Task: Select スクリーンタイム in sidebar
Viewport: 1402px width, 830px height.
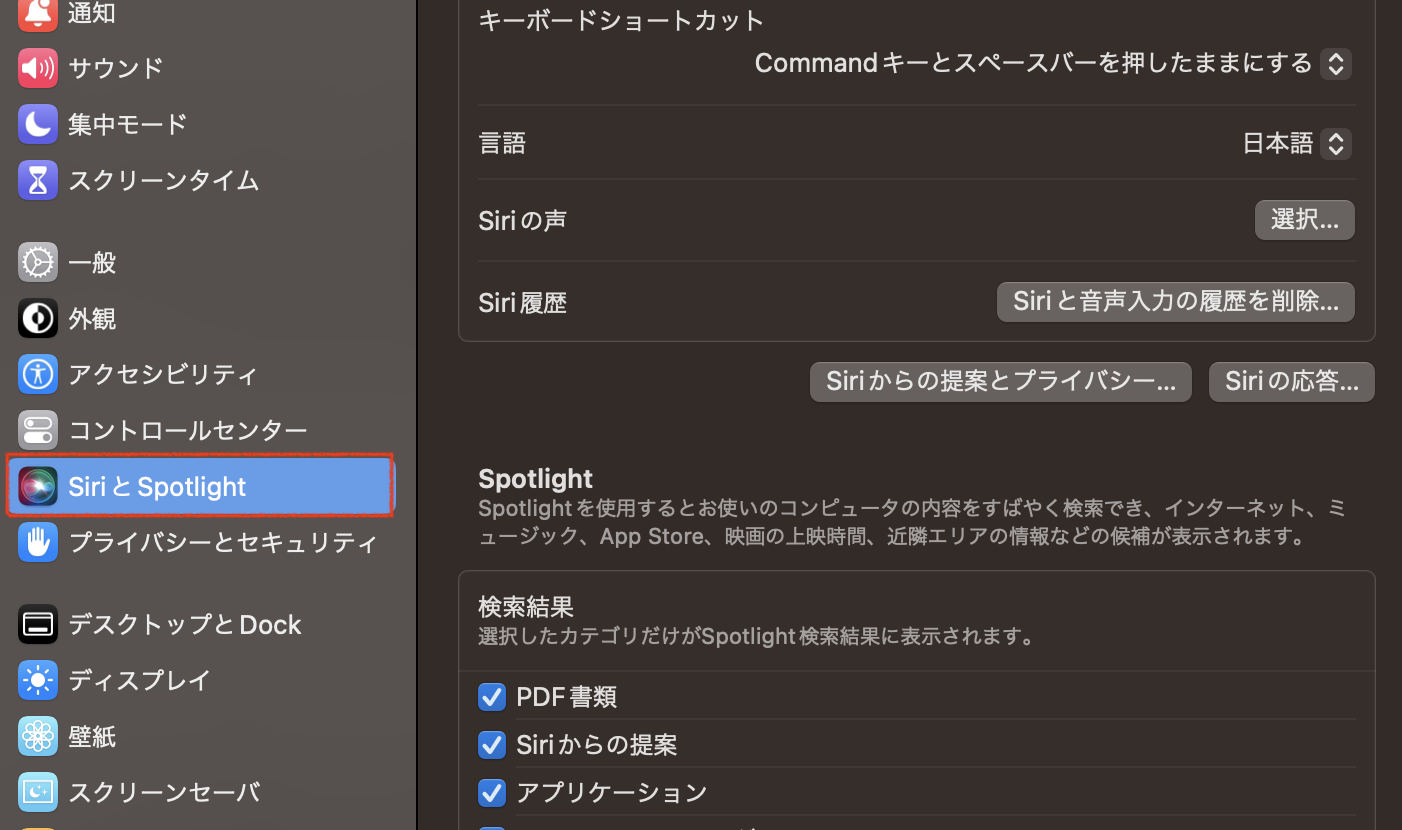Action: [164, 180]
